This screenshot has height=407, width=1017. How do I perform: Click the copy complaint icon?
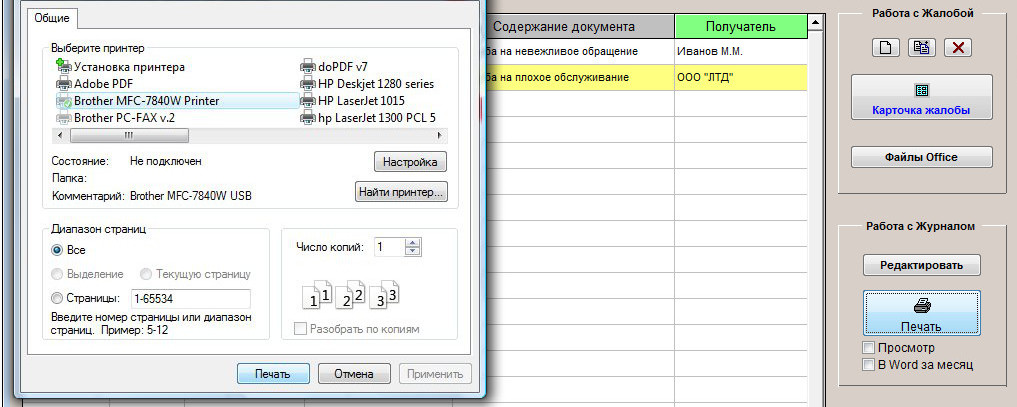tap(921, 47)
